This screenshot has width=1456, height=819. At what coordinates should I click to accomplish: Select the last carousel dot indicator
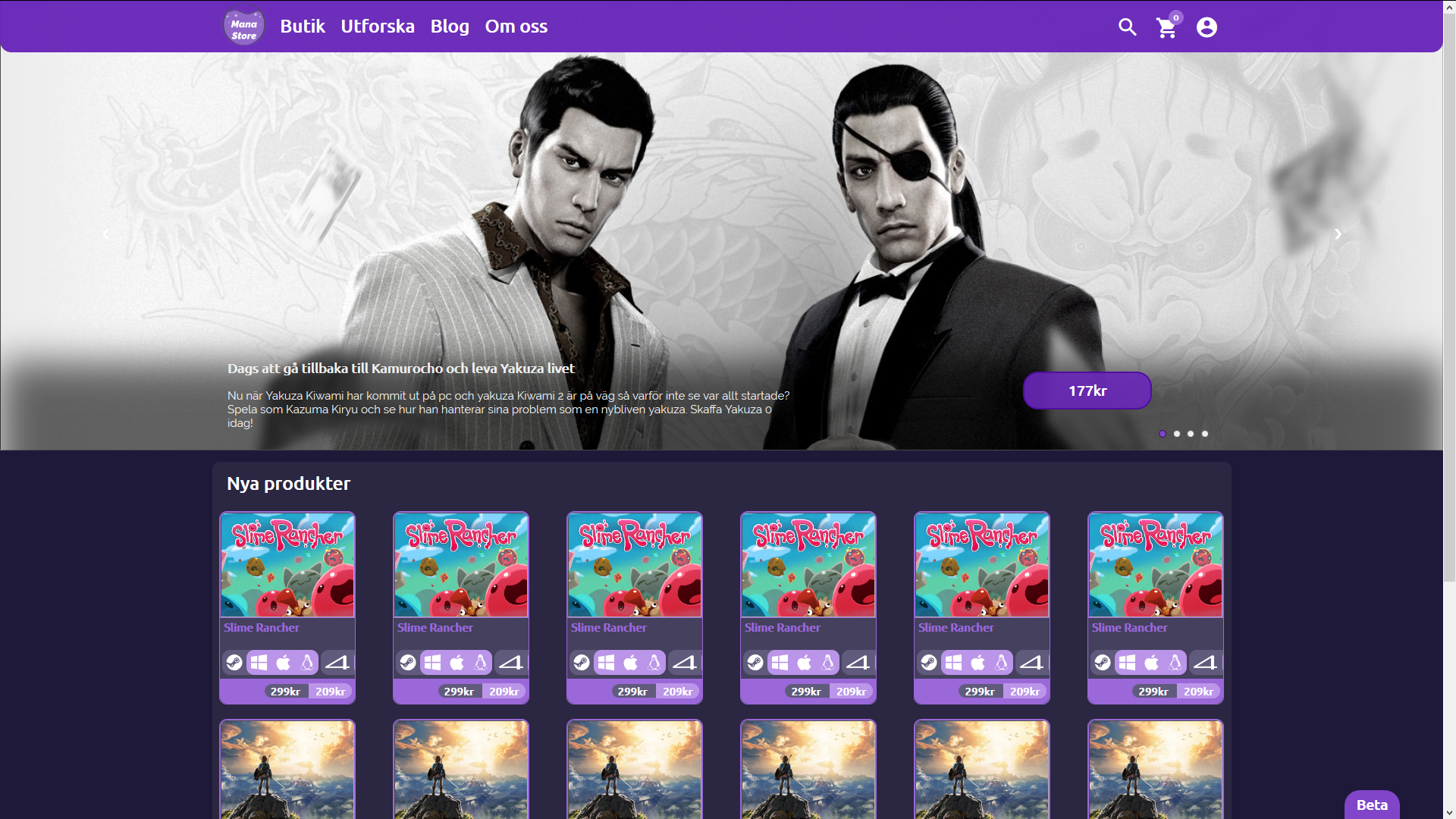point(1205,434)
